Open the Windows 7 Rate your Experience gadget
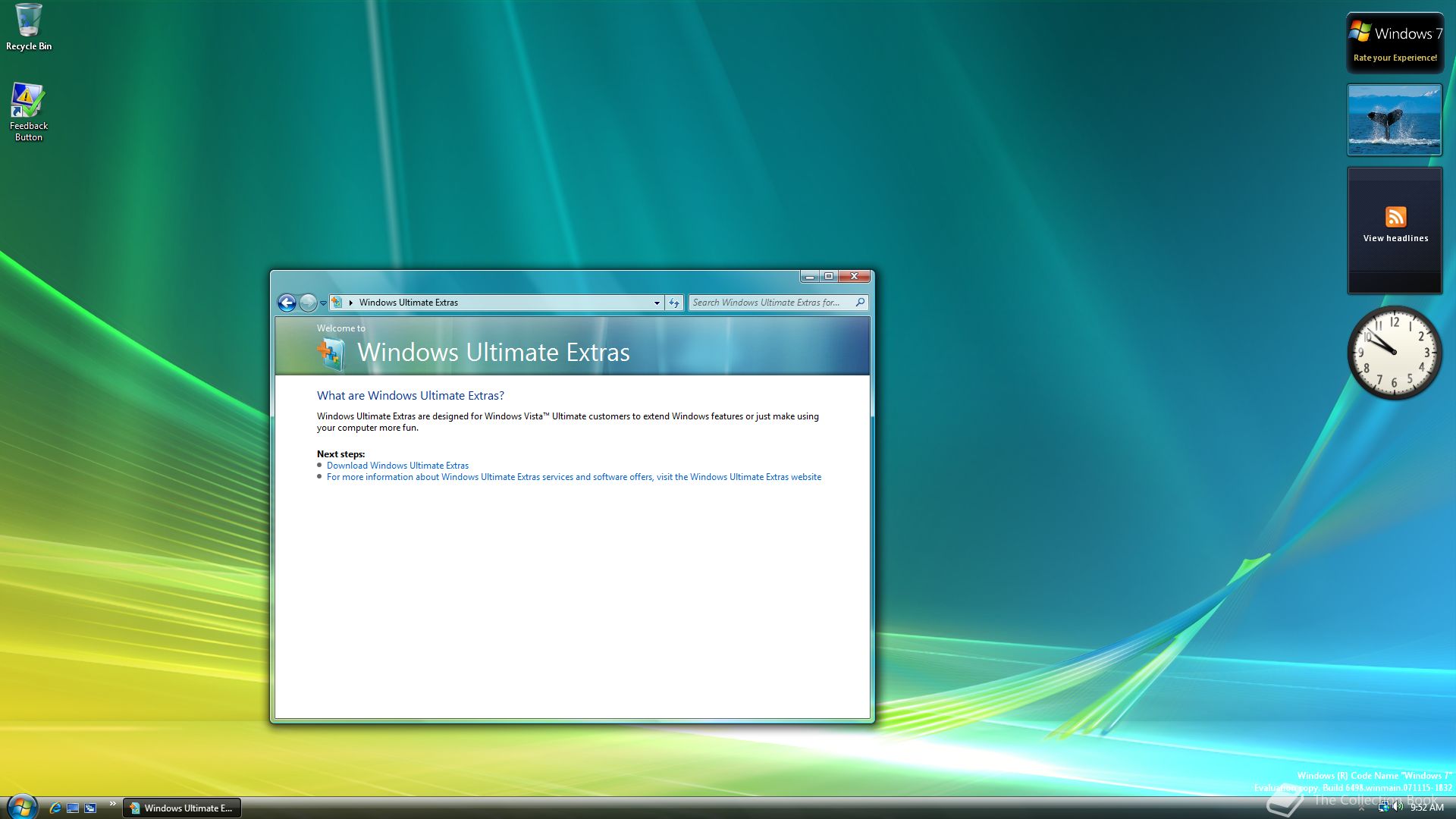 (1395, 43)
